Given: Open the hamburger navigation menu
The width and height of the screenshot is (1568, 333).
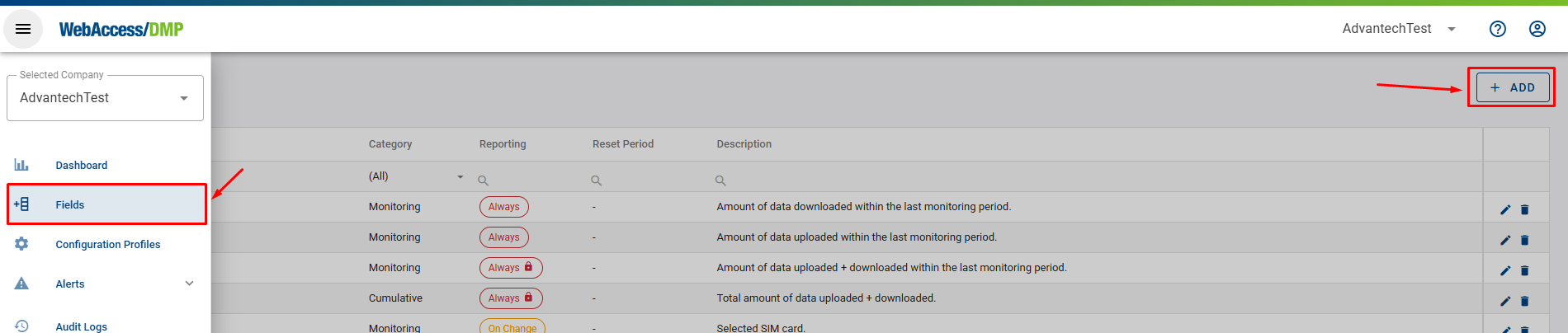Looking at the screenshot, I should click(23, 29).
